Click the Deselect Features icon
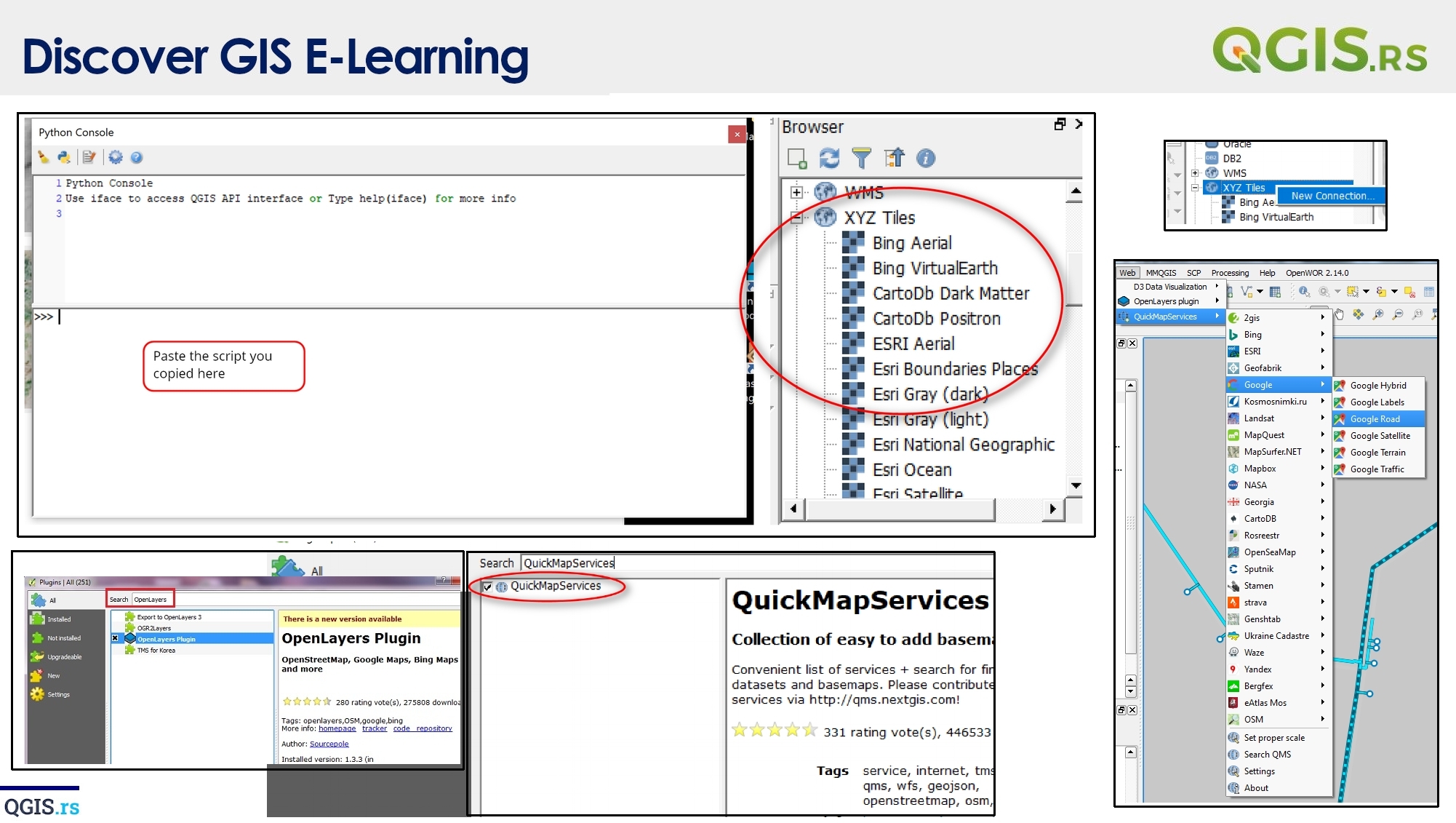The width and height of the screenshot is (1456, 823). click(x=1409, y=292)
